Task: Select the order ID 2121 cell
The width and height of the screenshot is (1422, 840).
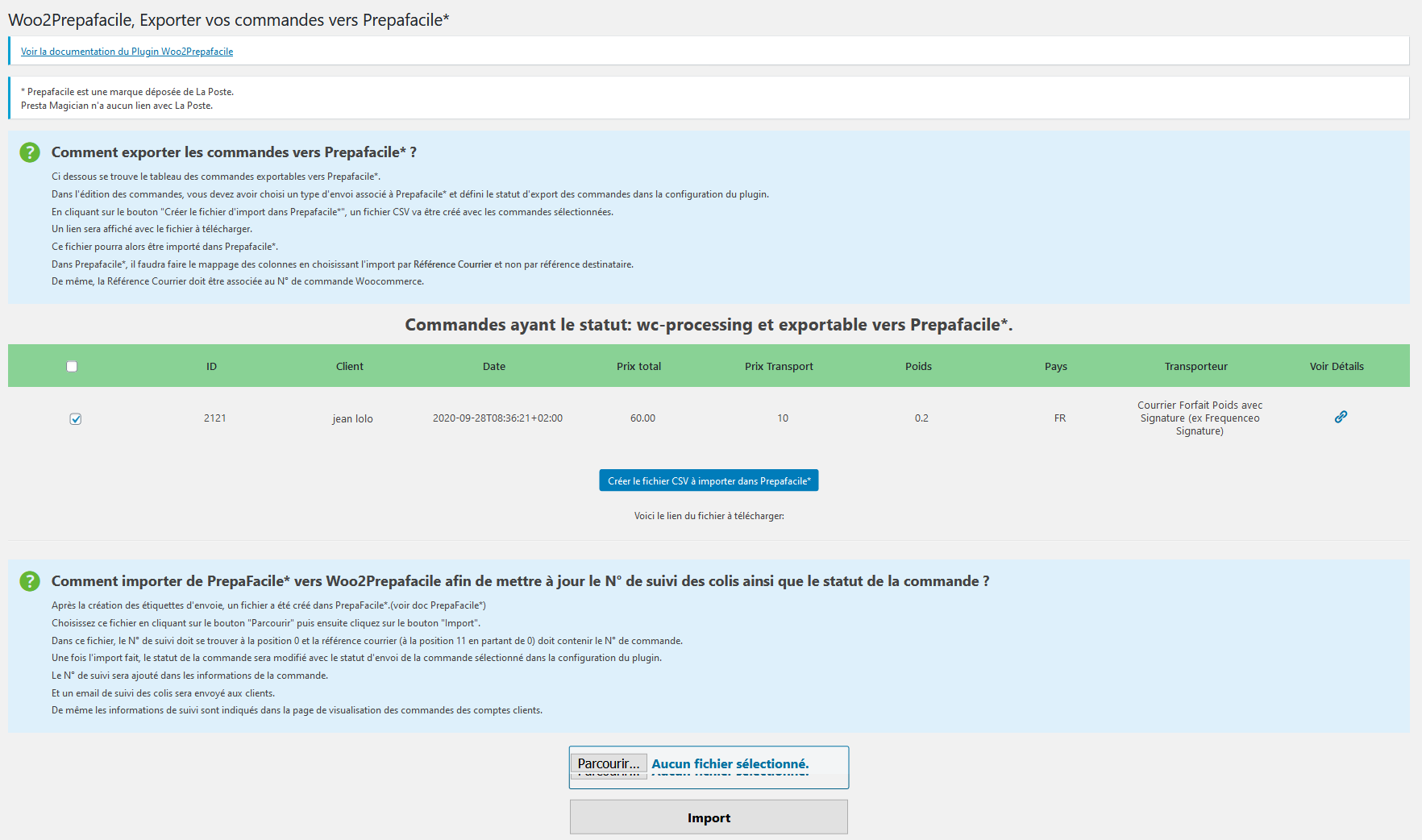Action: pyautogui.click(x=214, y=418)
